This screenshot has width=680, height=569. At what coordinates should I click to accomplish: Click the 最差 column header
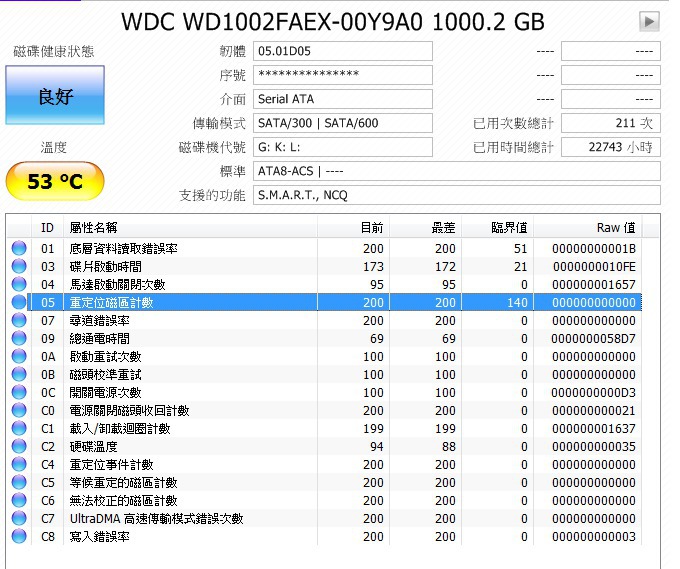(x=425, y=227)
